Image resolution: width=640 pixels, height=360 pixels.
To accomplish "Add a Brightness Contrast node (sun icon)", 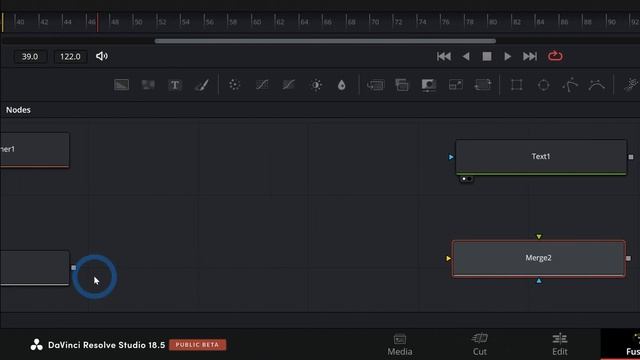I will point(316,85).
